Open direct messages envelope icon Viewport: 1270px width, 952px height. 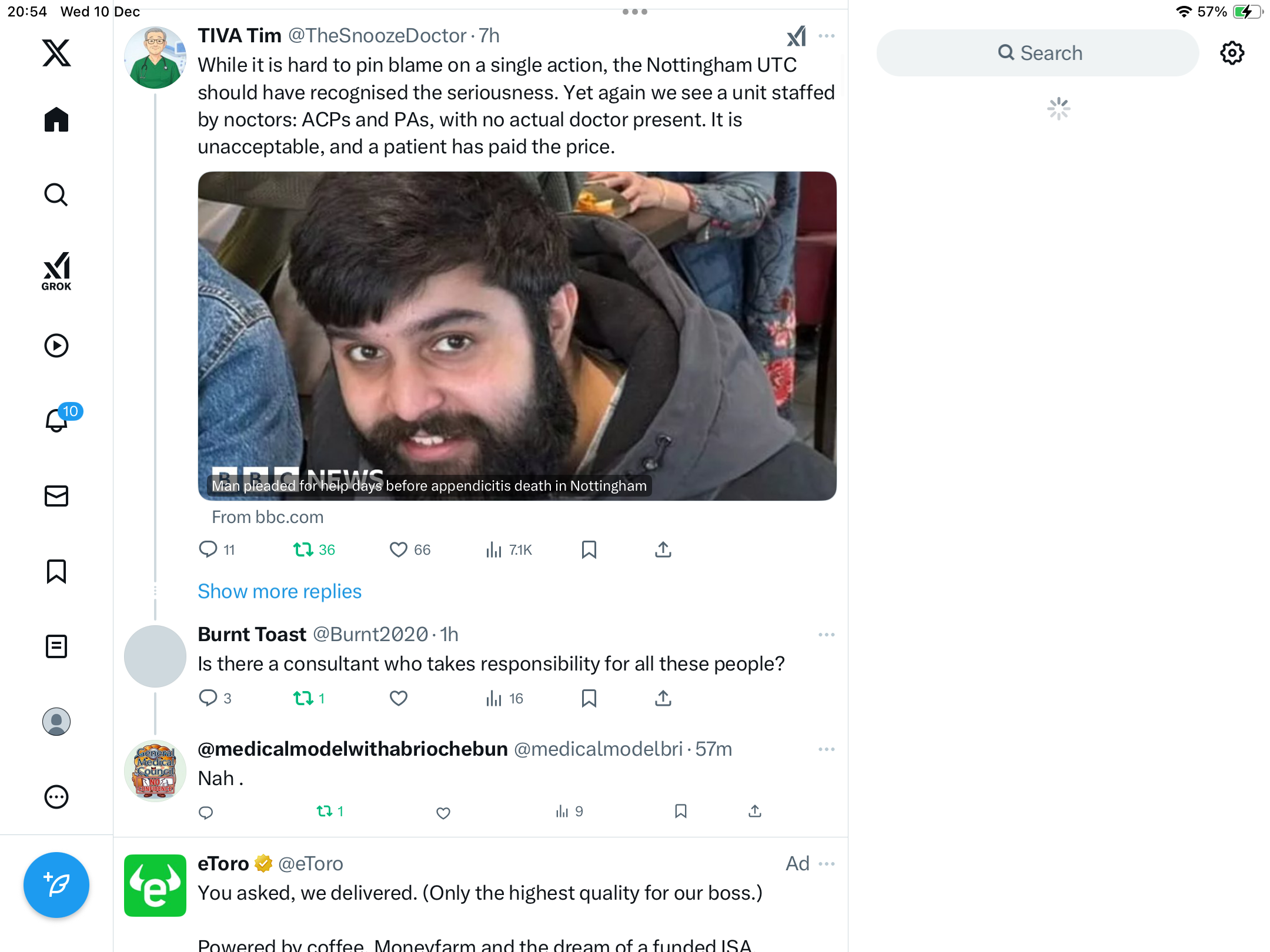point(56,496)
